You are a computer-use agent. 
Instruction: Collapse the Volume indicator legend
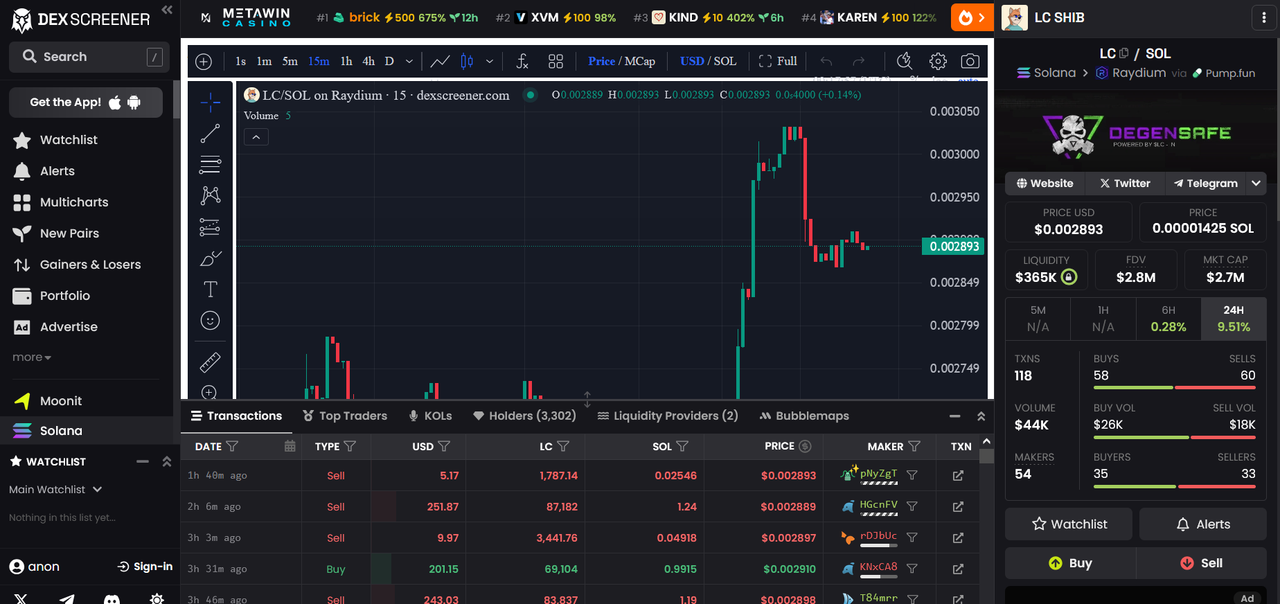coord(257,137)
